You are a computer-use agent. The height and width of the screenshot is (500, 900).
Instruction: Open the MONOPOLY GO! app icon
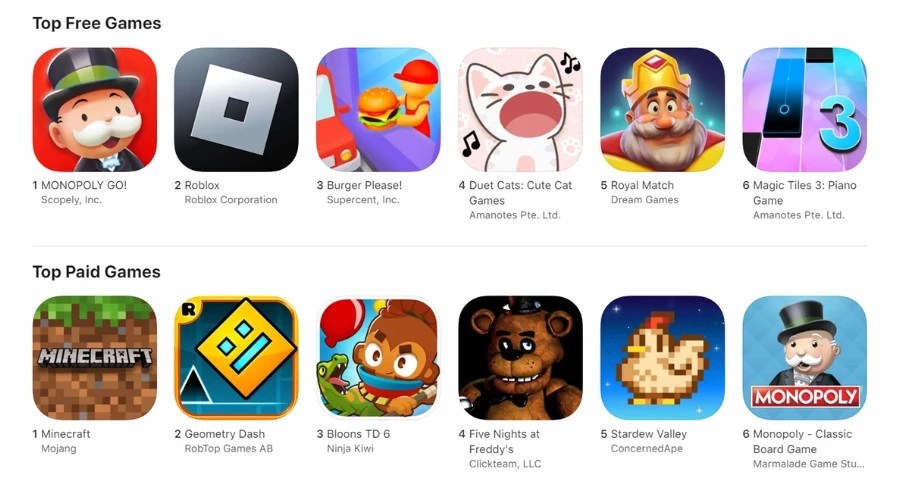95,110
